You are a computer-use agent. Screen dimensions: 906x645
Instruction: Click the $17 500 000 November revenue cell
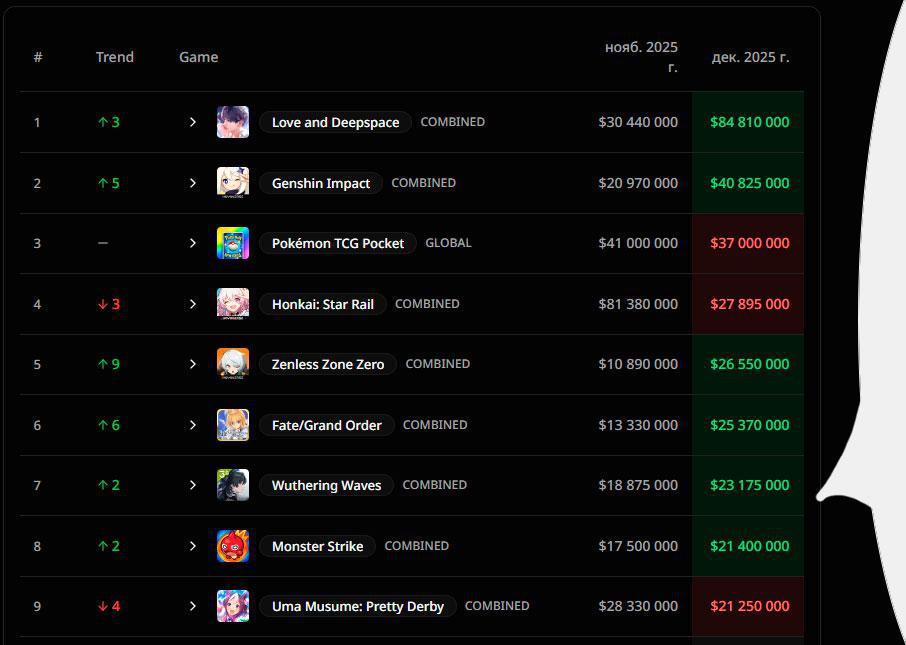pos(638,546)
